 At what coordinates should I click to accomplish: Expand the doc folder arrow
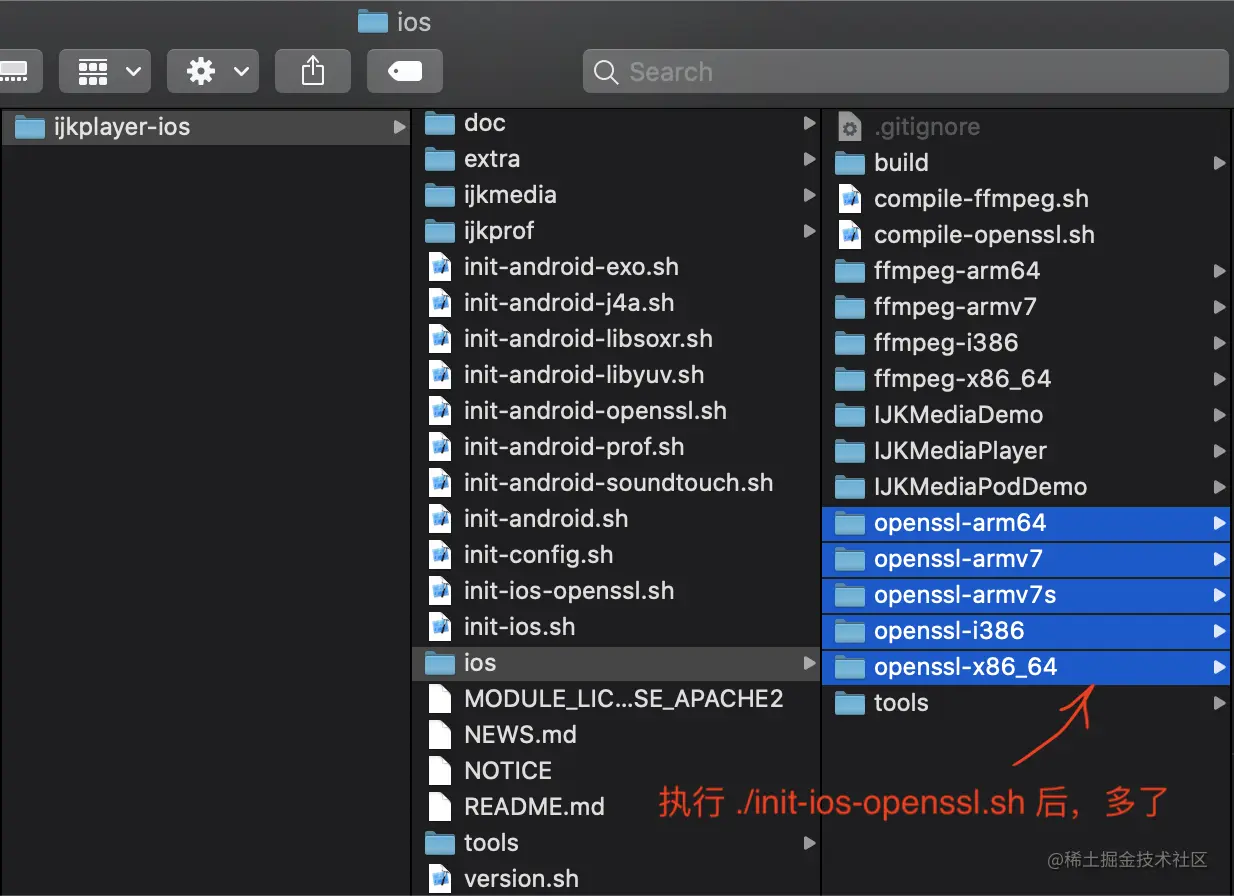[x=809, y=123]
